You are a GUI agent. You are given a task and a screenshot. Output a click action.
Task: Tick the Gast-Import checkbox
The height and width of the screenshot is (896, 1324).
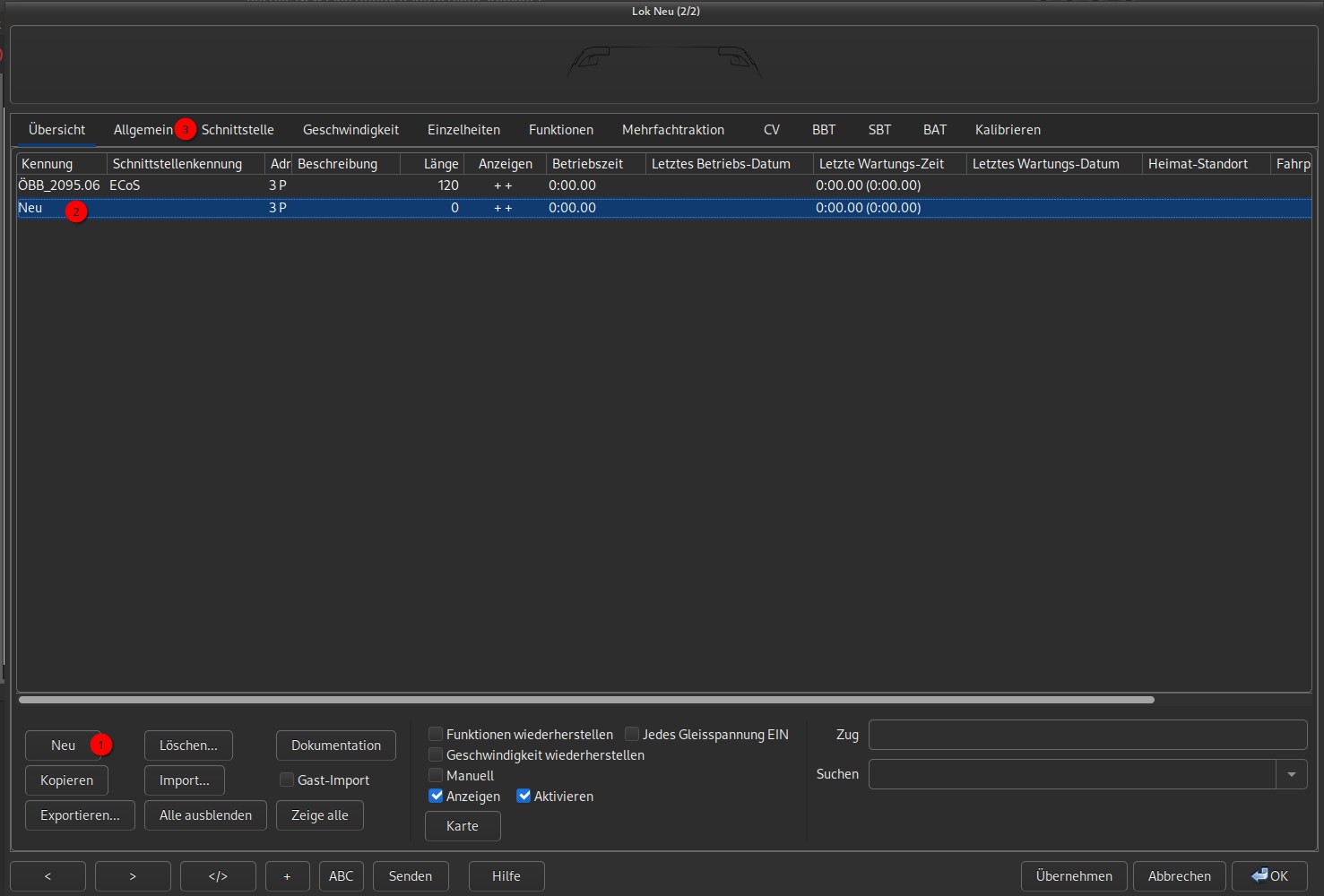coord(287,780)
